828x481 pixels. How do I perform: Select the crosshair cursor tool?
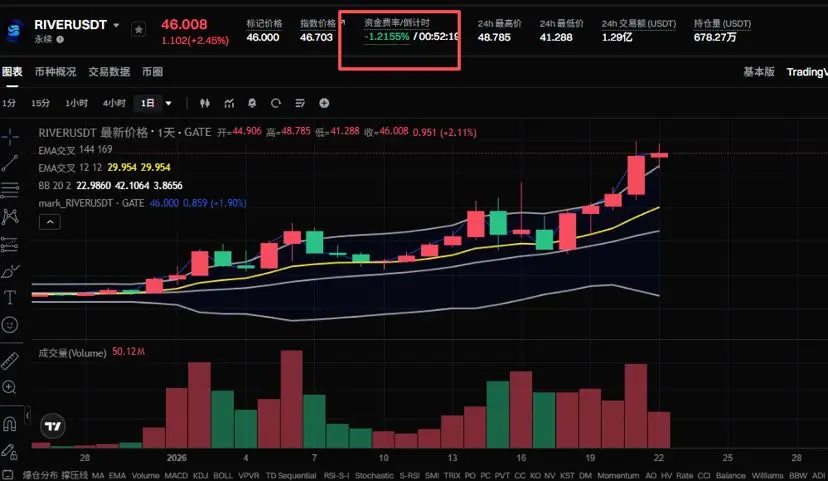click(10, 137)
